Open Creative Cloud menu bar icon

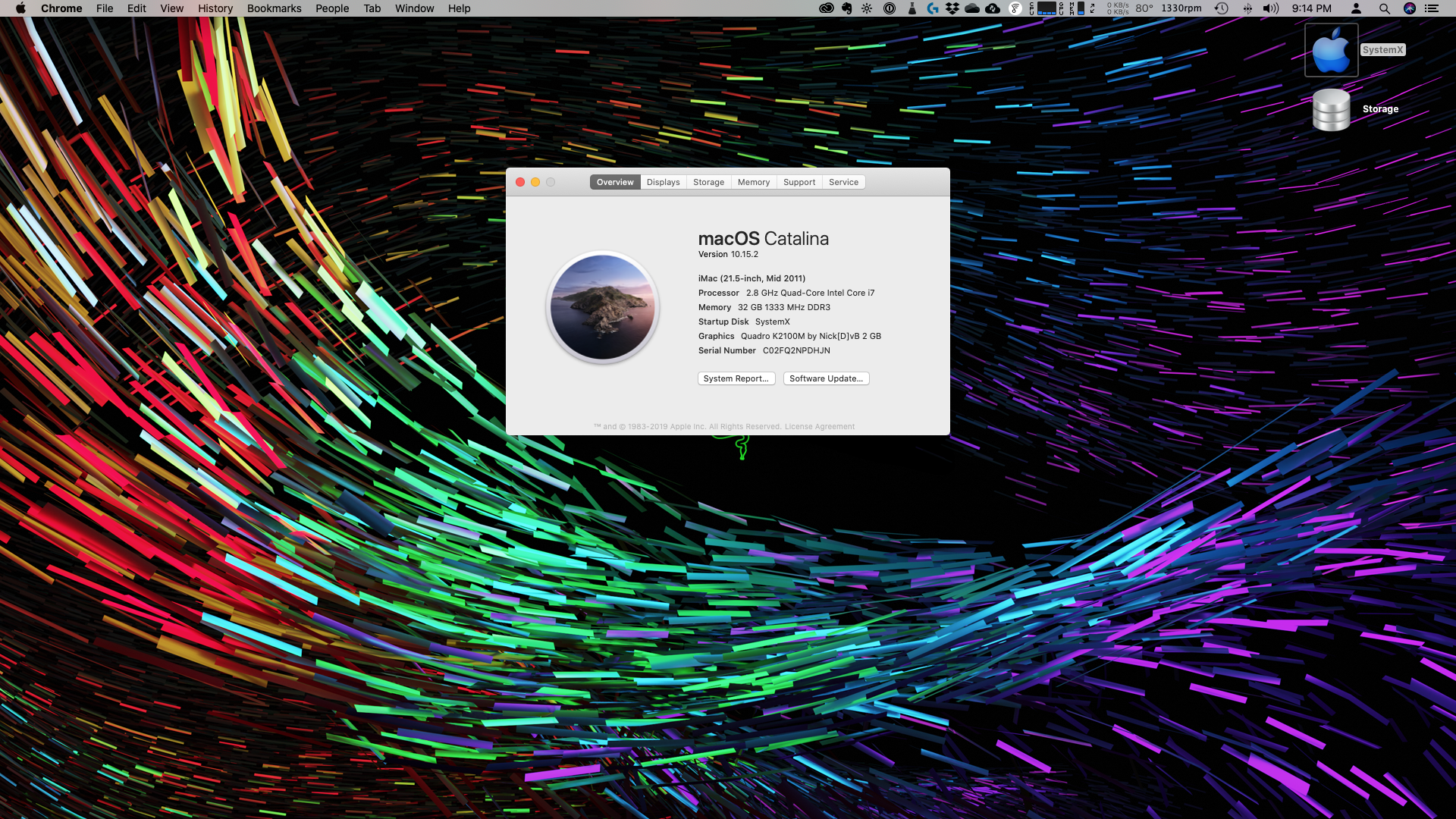click(x=827, y=8)
